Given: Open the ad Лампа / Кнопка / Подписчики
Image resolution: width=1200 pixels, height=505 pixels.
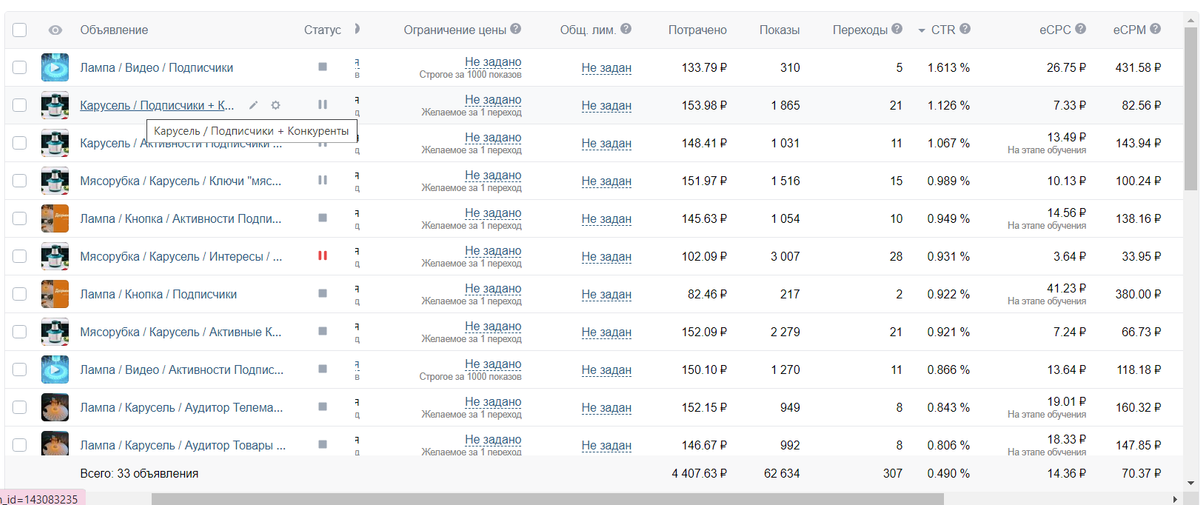Looking at the screenshot, I should click(158, 294).
